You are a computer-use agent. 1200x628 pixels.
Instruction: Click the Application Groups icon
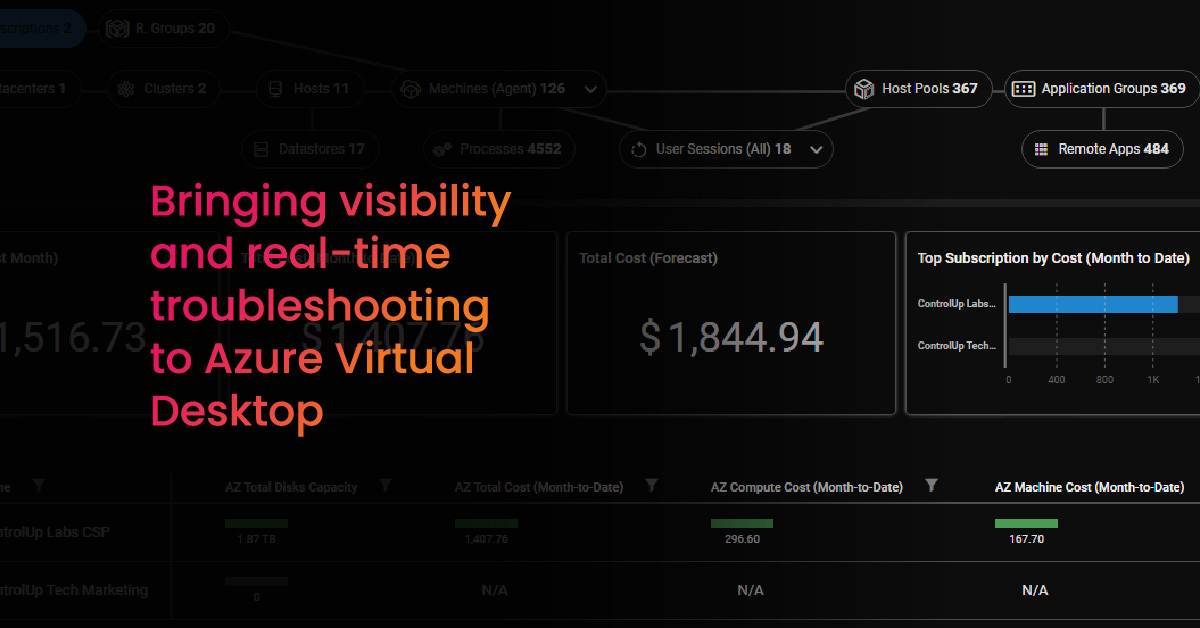coord(1023,89)
